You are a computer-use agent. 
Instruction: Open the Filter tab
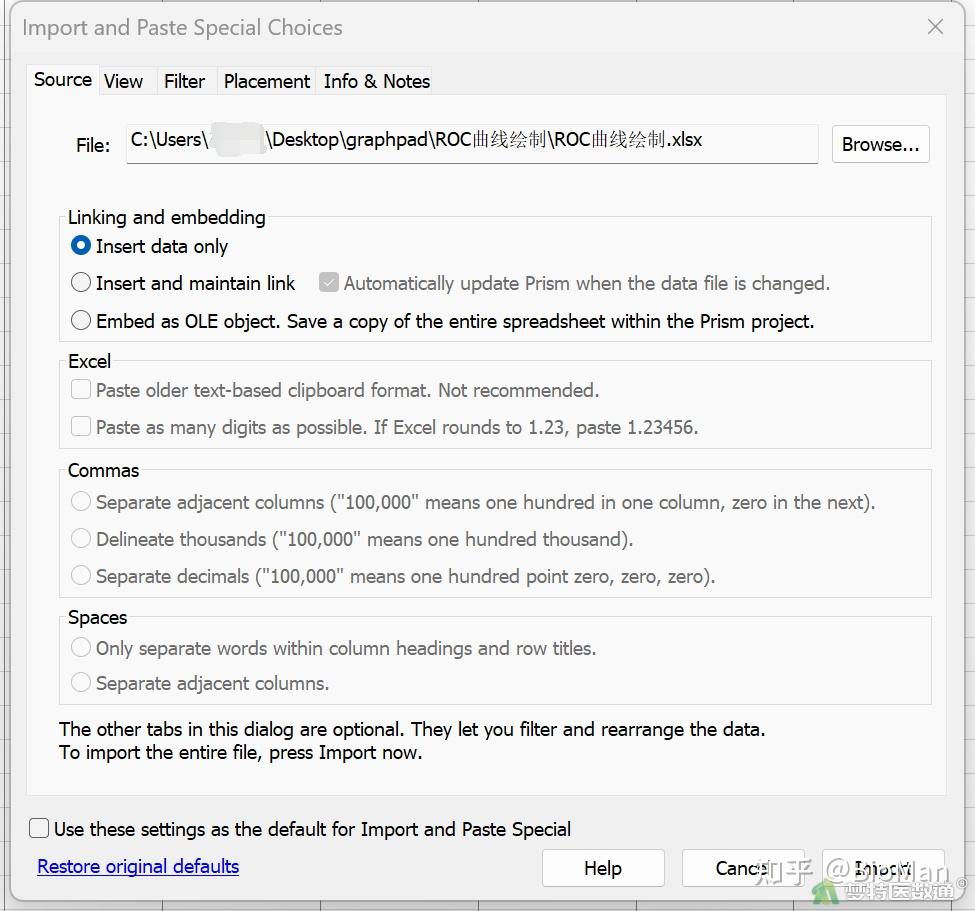tap(184, 82)
